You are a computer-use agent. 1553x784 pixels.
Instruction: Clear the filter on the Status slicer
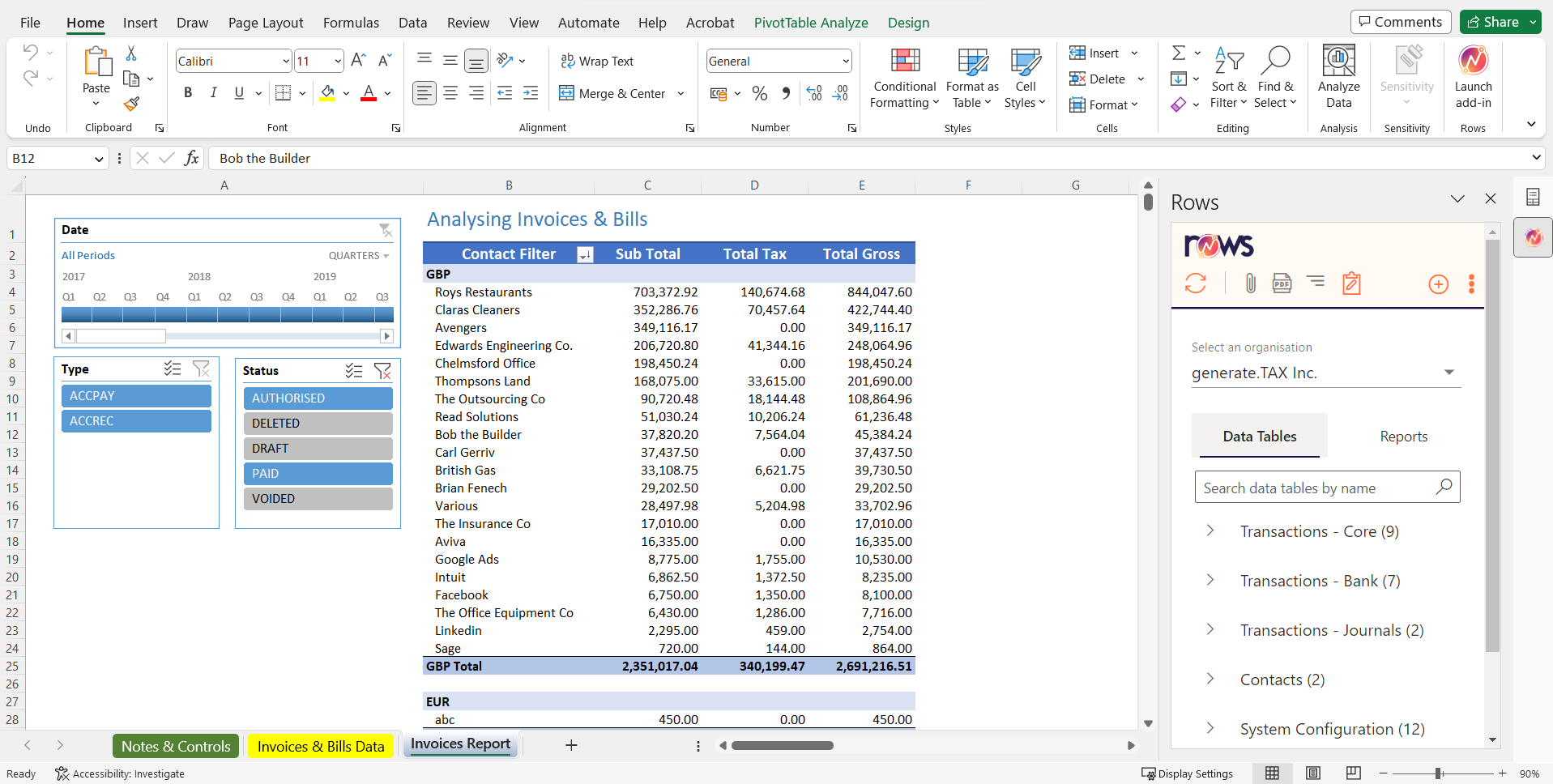click(x=382, y=371)
